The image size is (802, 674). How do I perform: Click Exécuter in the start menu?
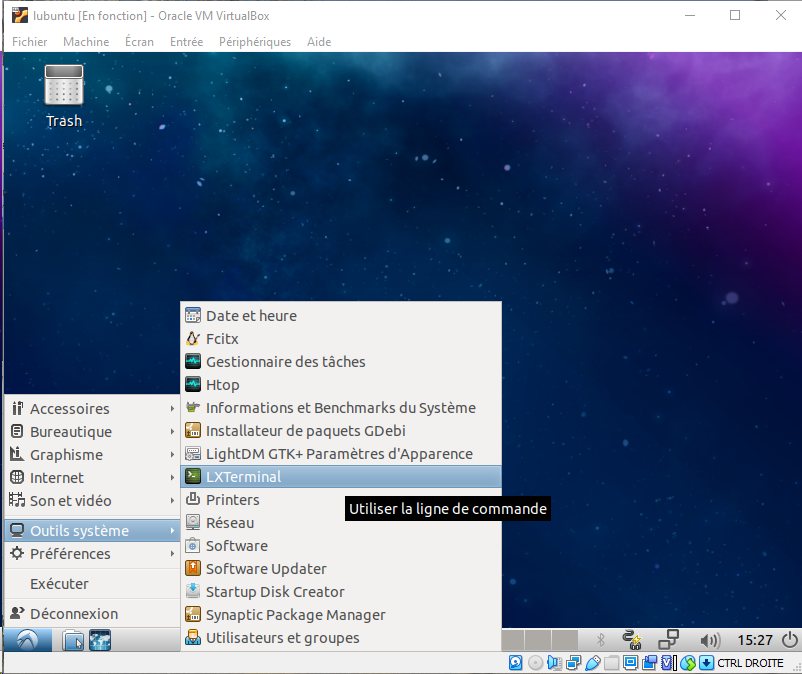(x=59, y=584)
